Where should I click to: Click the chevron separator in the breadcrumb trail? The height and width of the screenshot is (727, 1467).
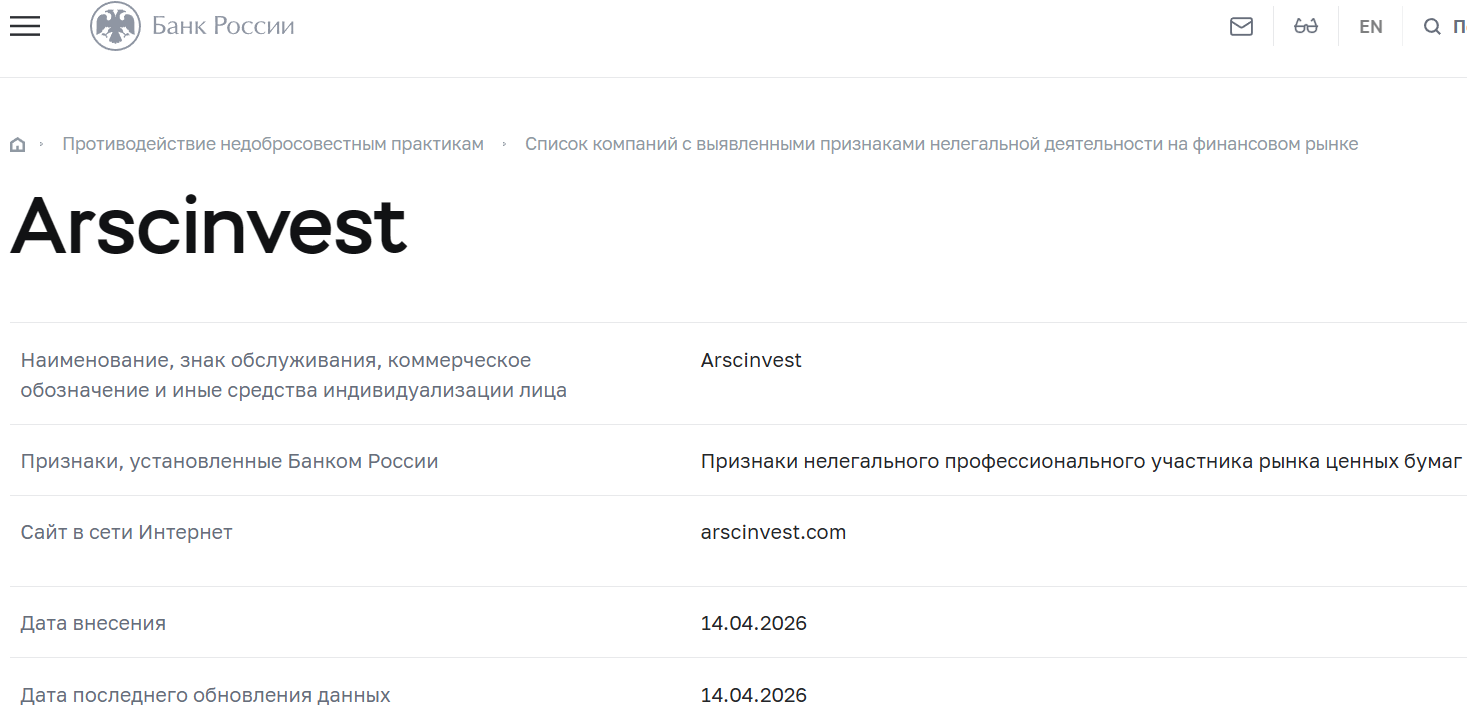point(506,143)
